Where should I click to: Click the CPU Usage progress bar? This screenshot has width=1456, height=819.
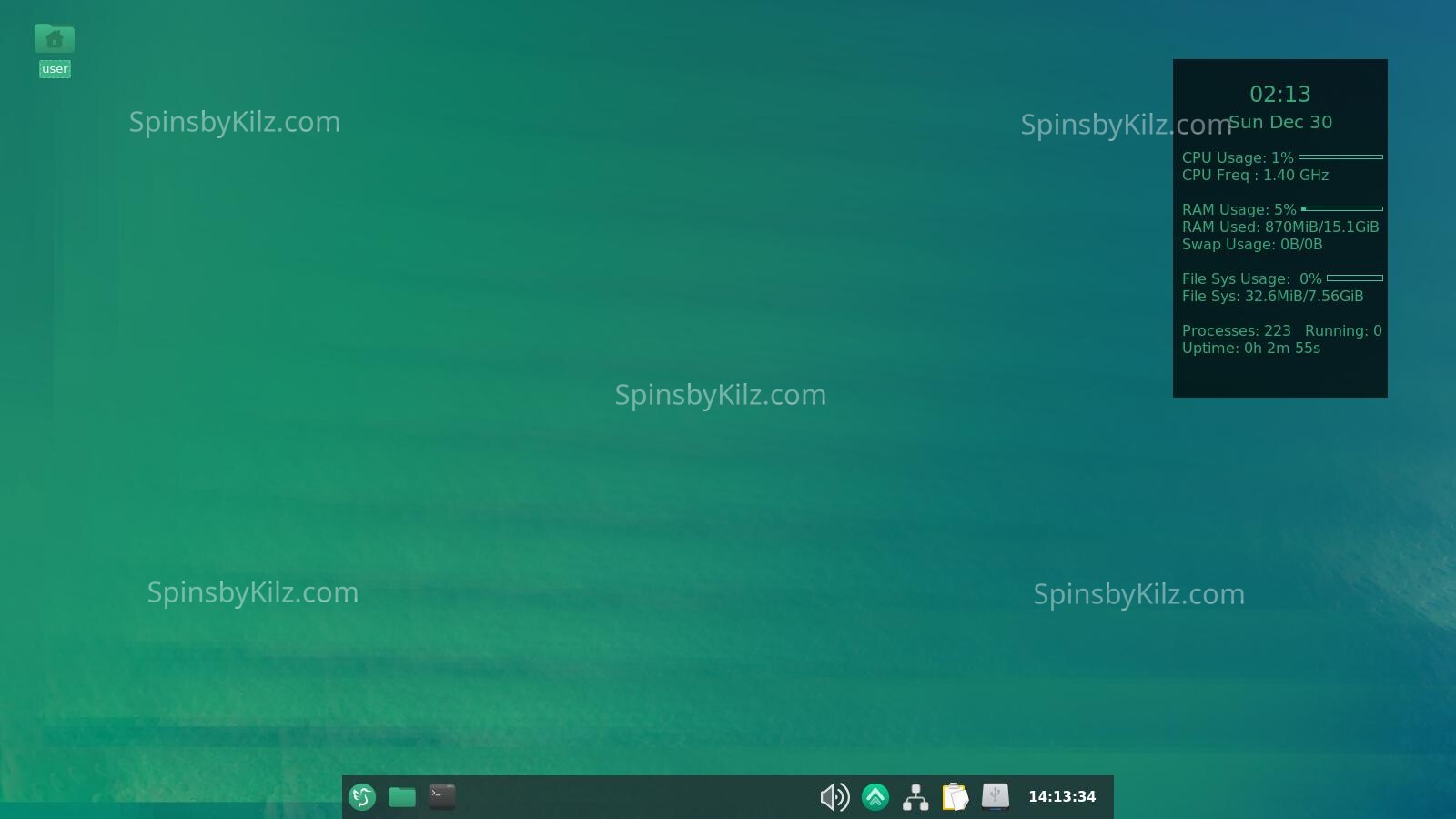(x=1340, y=157)
